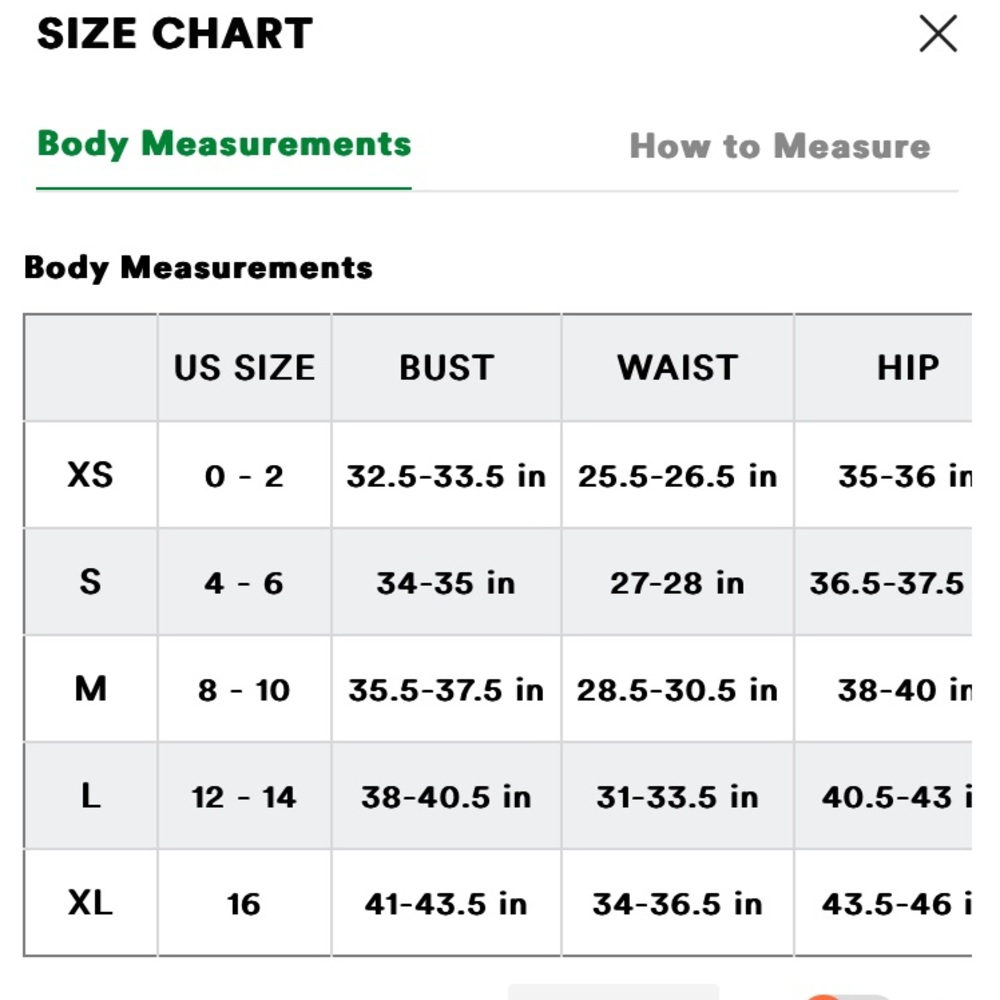Click the 8 - 10 US size cell
Screen dimensions: 1000x1000
tap(244, 689)
